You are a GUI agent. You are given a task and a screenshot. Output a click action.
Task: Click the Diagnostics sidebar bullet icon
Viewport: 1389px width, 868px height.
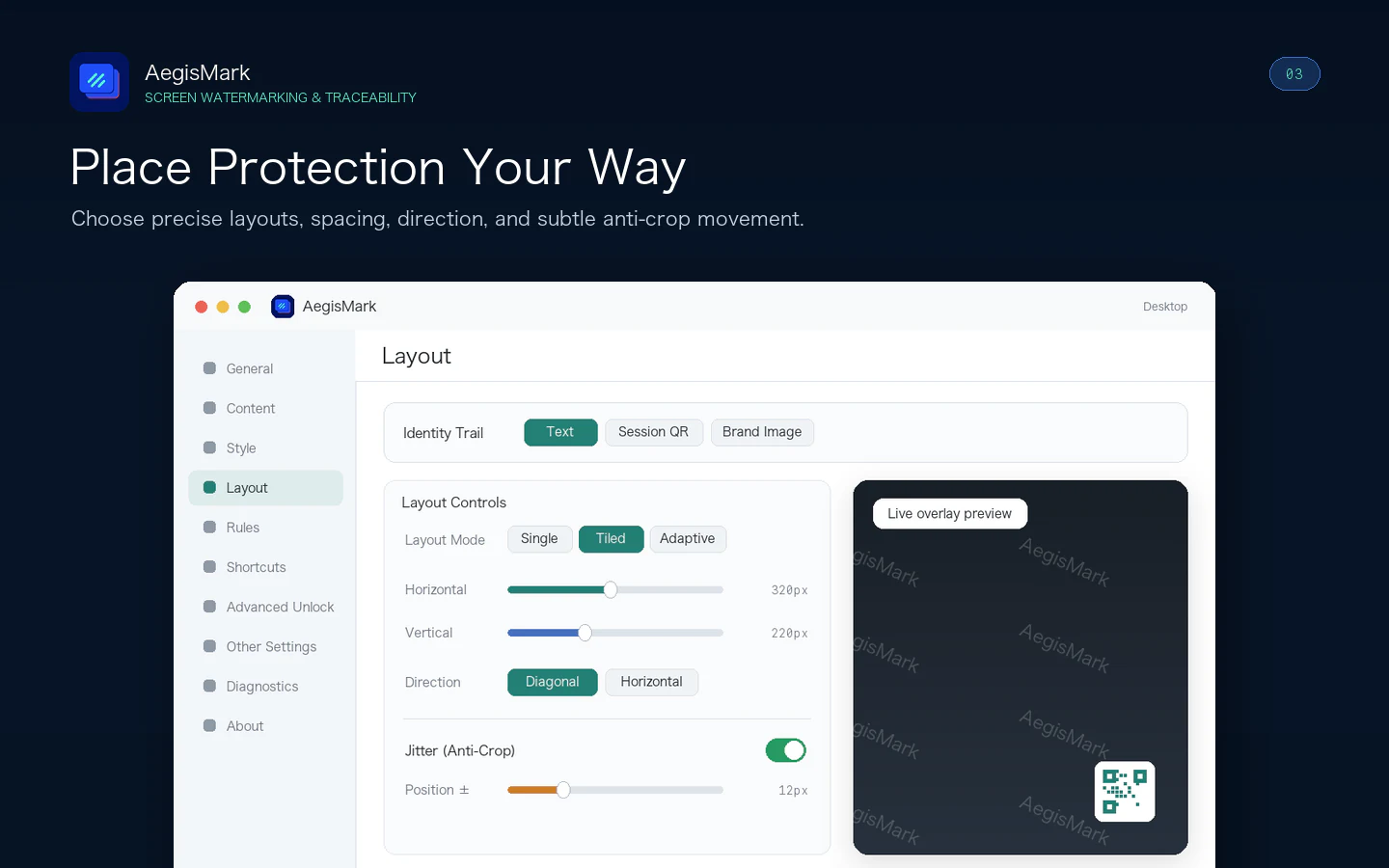click(x=209, y=686)
